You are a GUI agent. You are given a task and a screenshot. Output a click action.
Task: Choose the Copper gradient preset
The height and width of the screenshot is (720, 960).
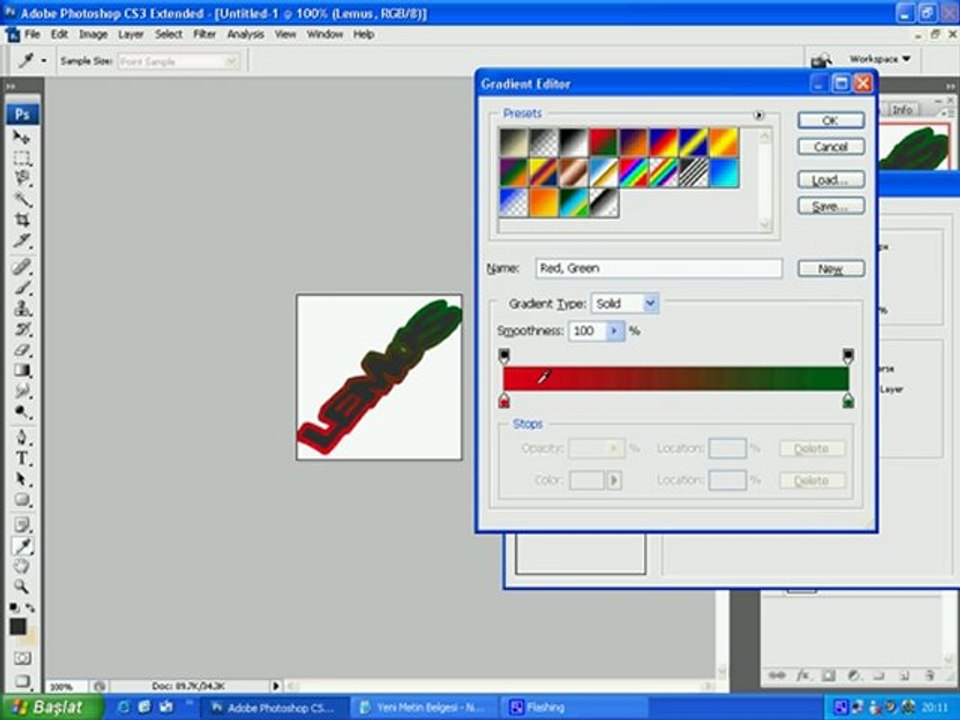click(573, 173)
